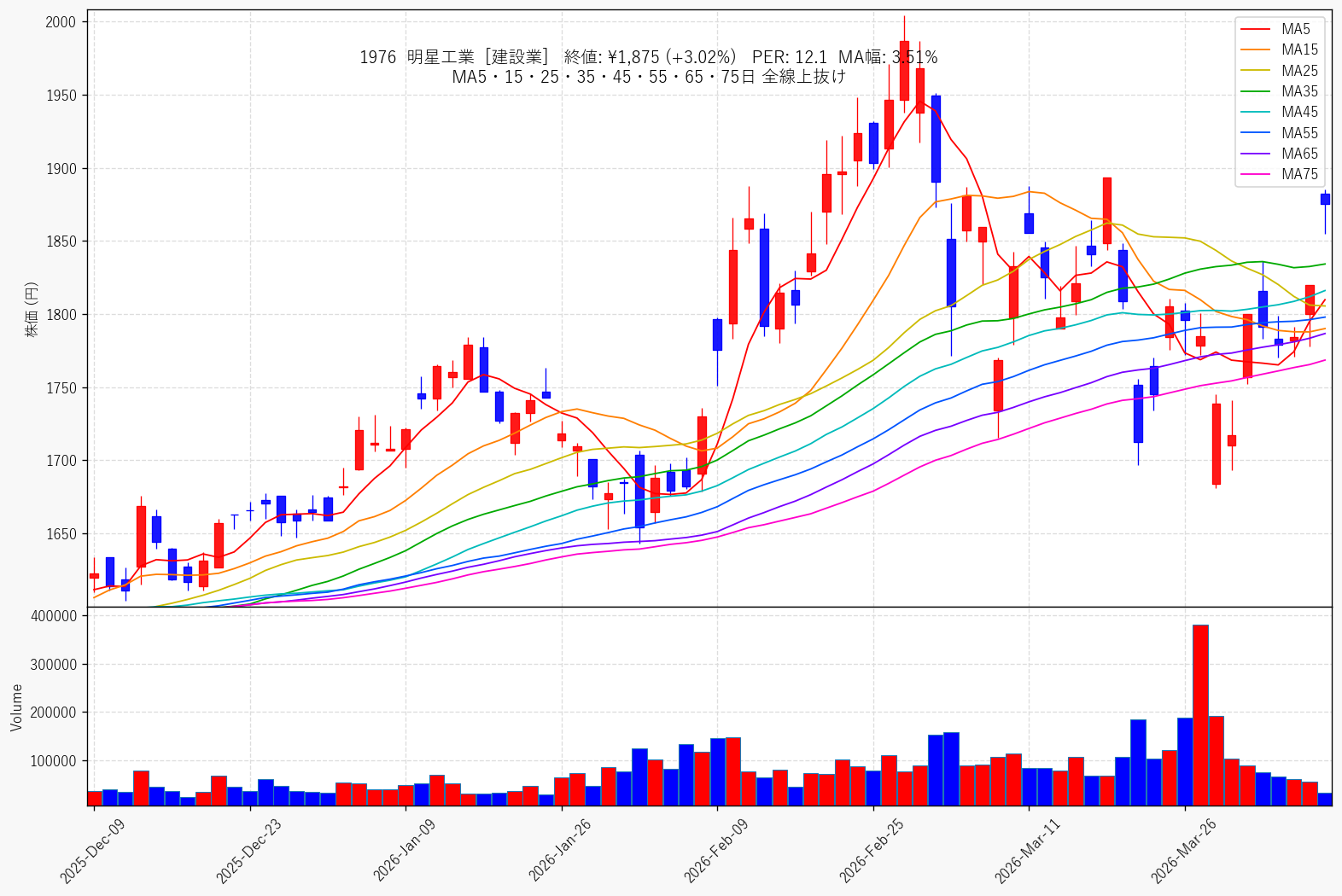
Task: Click the 1950 price axis tick label
Action: (61, 96)
